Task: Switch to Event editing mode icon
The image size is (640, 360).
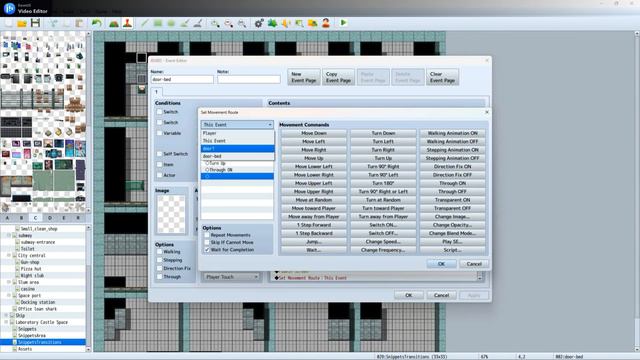Action: pyautogui.click(x=127, y=23)
